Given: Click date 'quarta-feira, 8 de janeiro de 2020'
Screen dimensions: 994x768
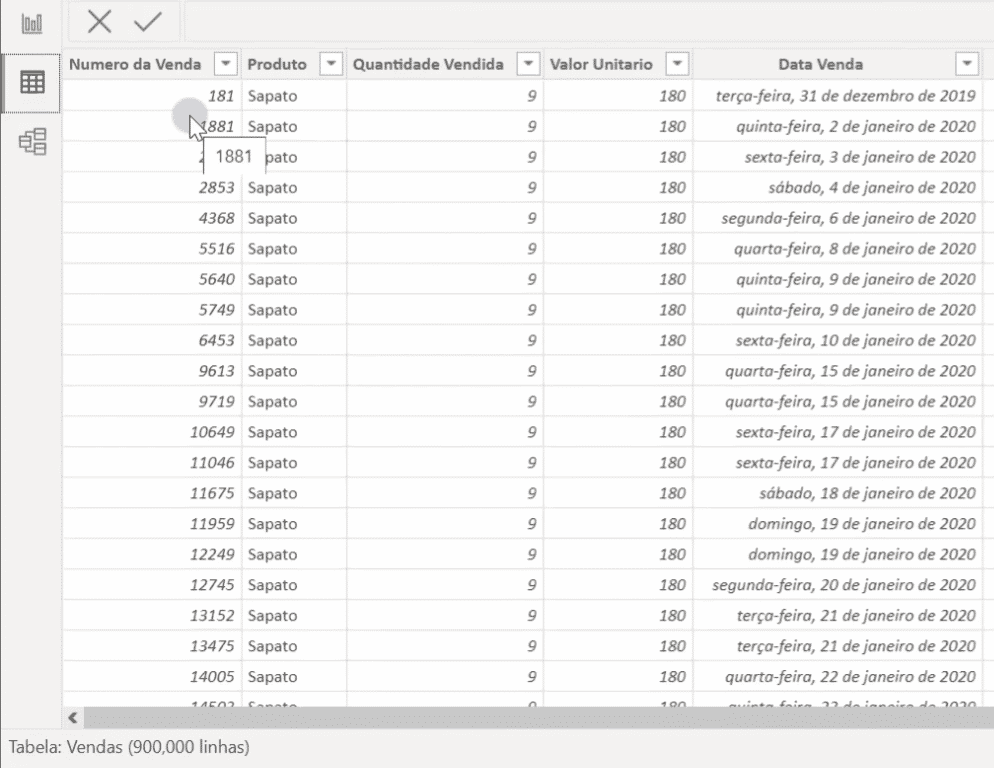Looking at the screenshot, I should 855,249.
